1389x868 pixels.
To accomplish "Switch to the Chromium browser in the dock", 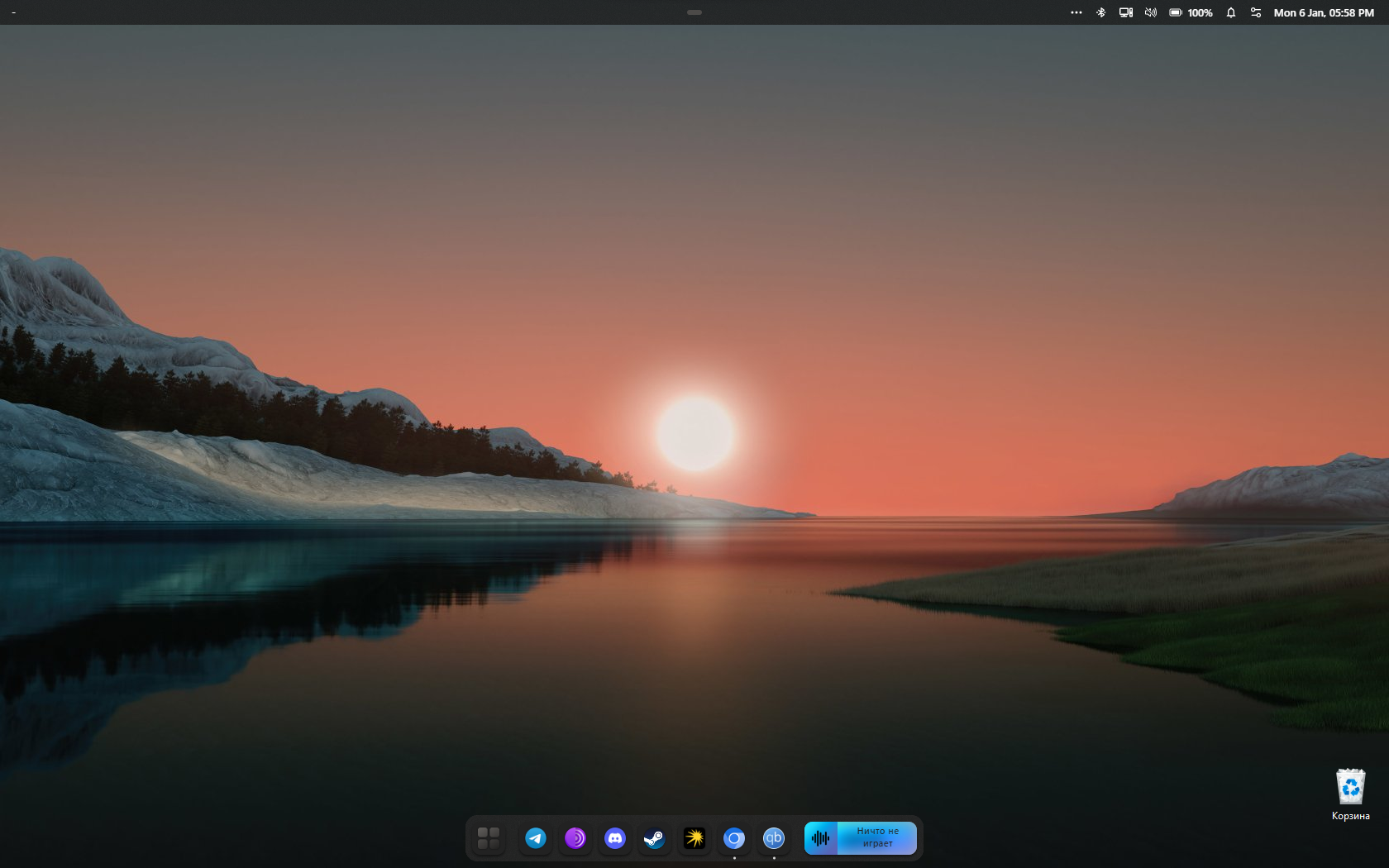I will coord(734,838).
